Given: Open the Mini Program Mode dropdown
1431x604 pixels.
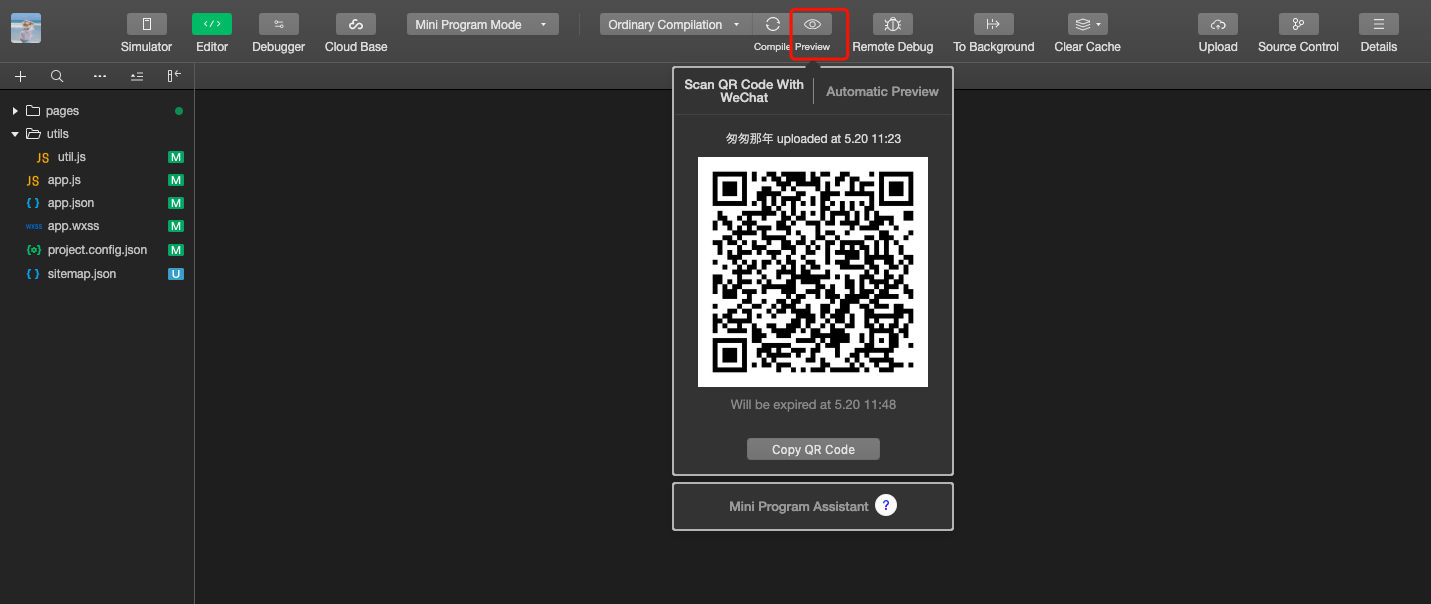Looking at the screenshot, I should point(483,24).
